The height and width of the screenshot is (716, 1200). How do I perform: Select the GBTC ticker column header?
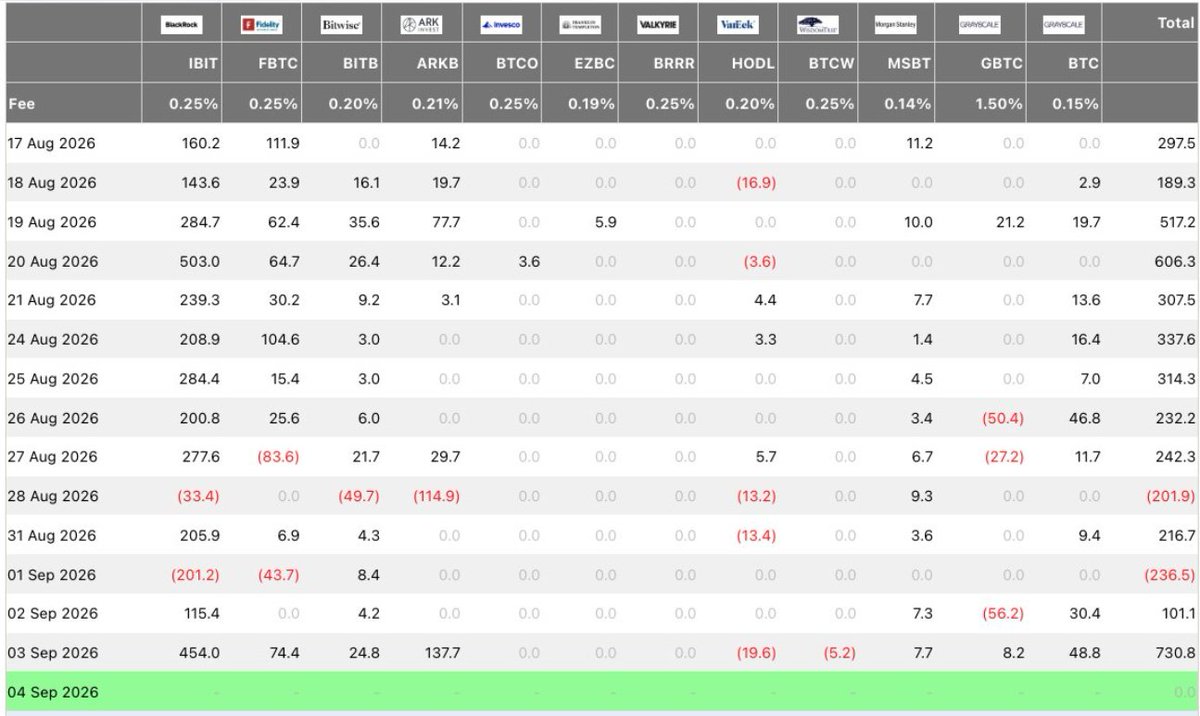pos(1001,63)
